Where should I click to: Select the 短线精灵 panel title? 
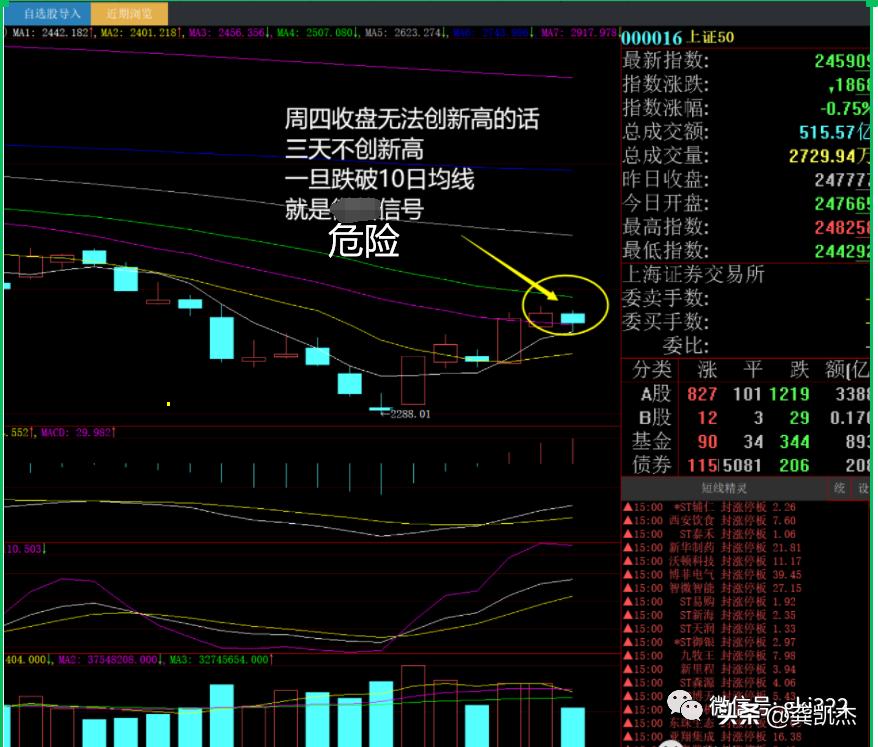tap(723, 488)
